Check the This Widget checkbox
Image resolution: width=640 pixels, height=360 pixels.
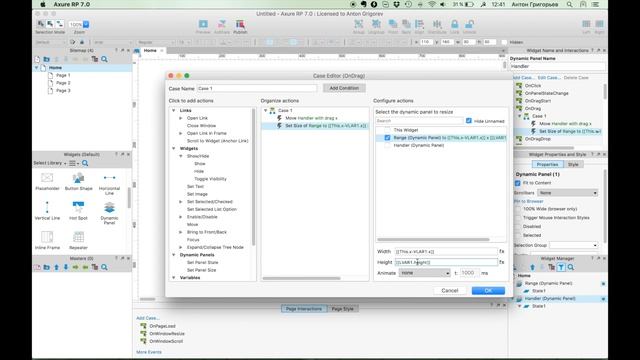(x=387, y=130)
